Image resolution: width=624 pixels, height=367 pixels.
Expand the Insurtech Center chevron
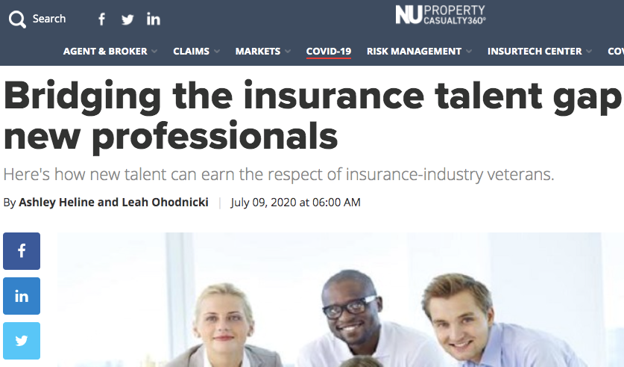pyautogui.click(x=589, y=51)
